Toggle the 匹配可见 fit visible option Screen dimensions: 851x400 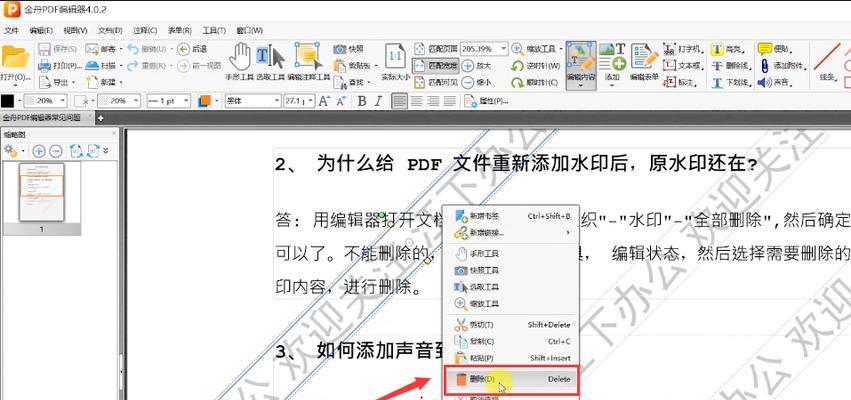[x=436, y=82]
